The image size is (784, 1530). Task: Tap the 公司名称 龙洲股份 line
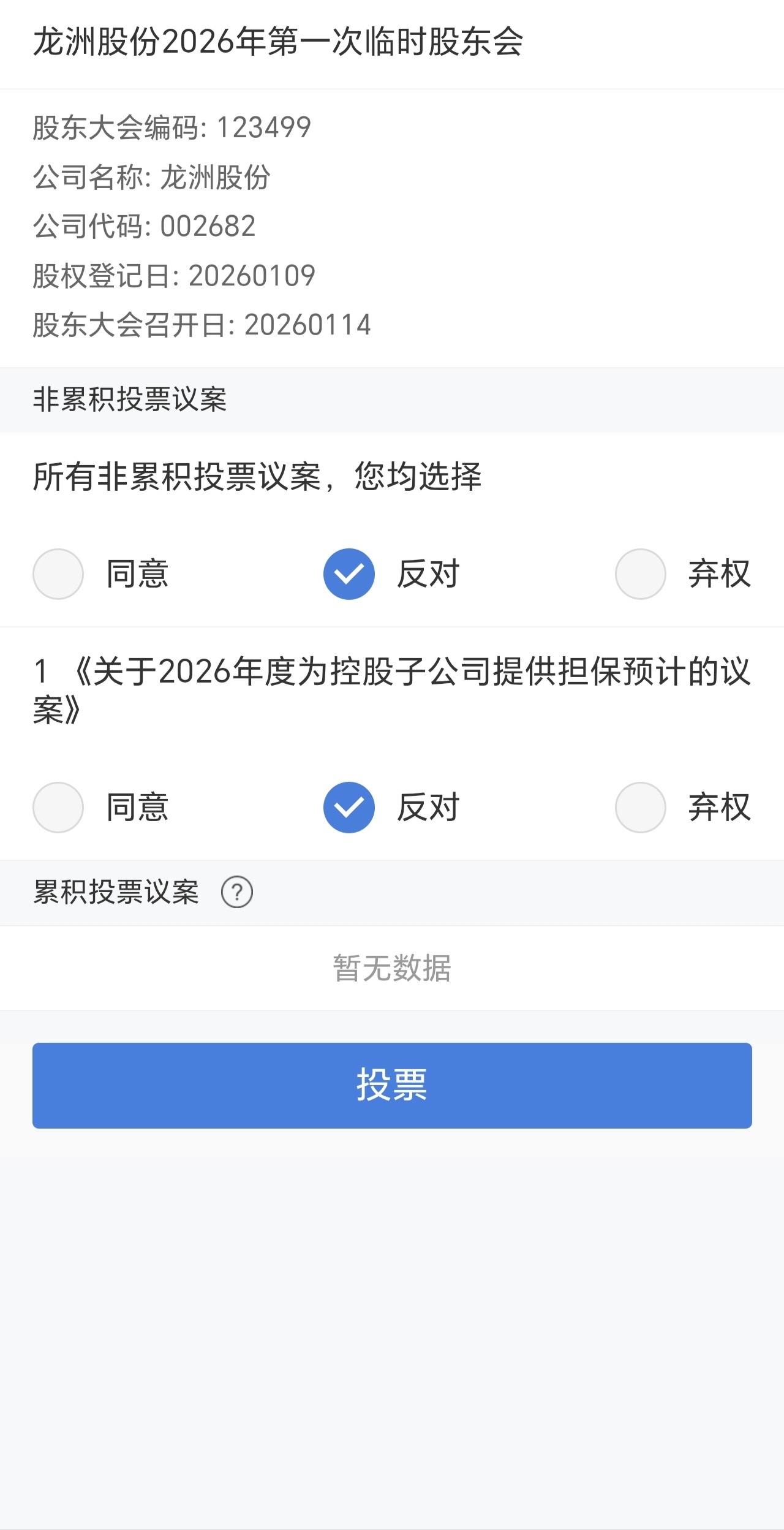tap(151, 178)
